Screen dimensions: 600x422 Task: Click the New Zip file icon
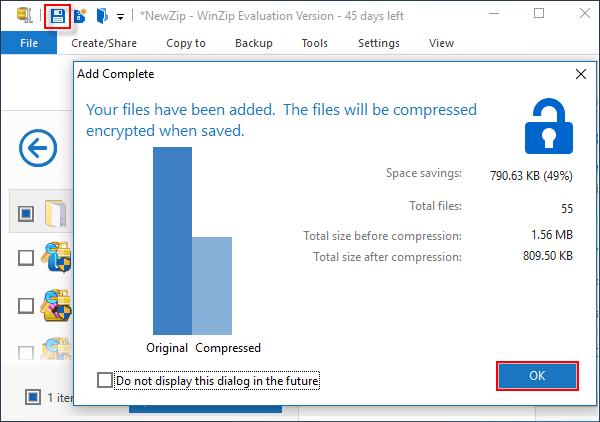(x=79, y=15)
